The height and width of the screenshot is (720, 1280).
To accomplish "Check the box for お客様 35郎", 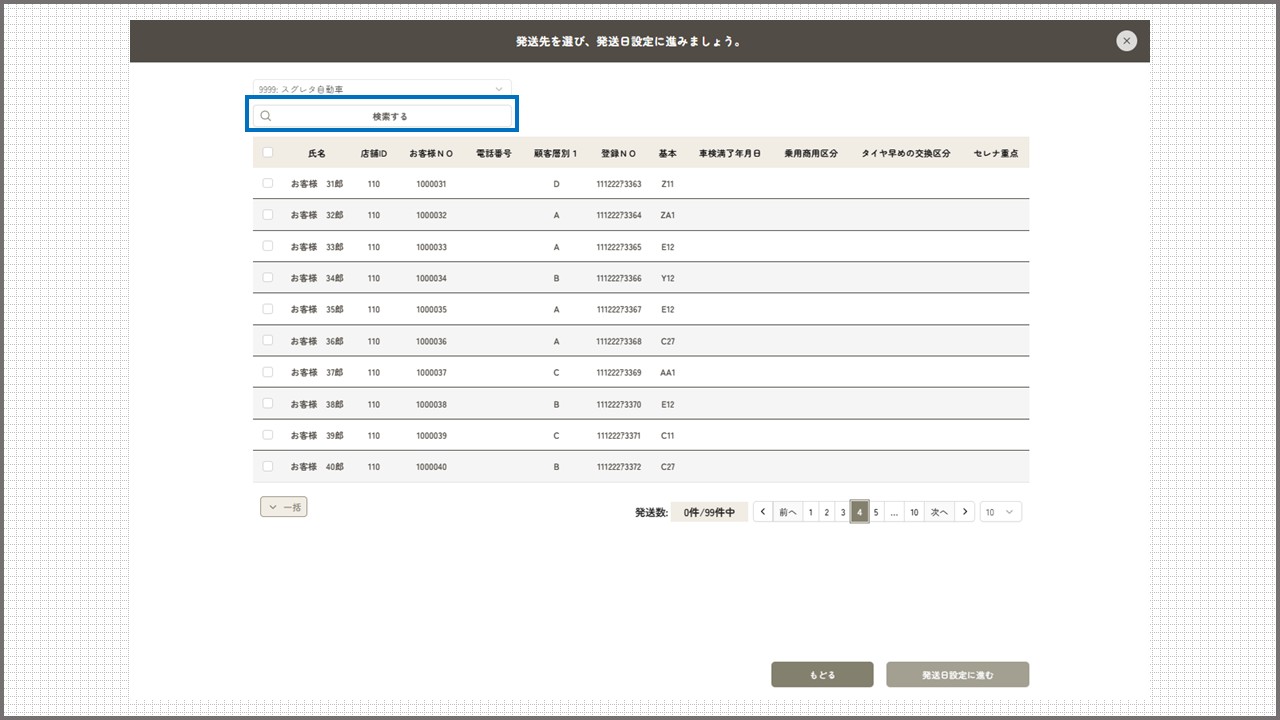I will (x=268, y=309).
